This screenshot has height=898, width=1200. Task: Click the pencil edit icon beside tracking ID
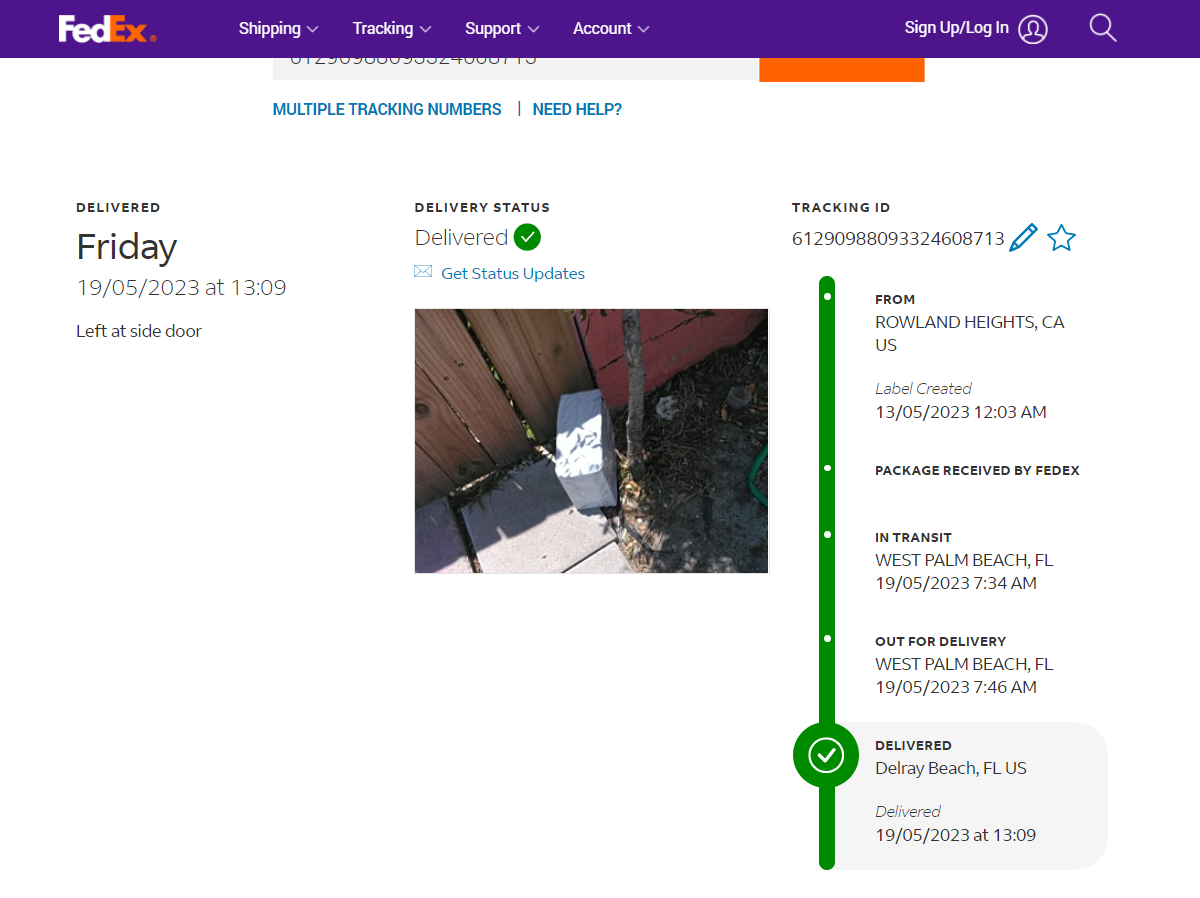tap(1023, 238)
